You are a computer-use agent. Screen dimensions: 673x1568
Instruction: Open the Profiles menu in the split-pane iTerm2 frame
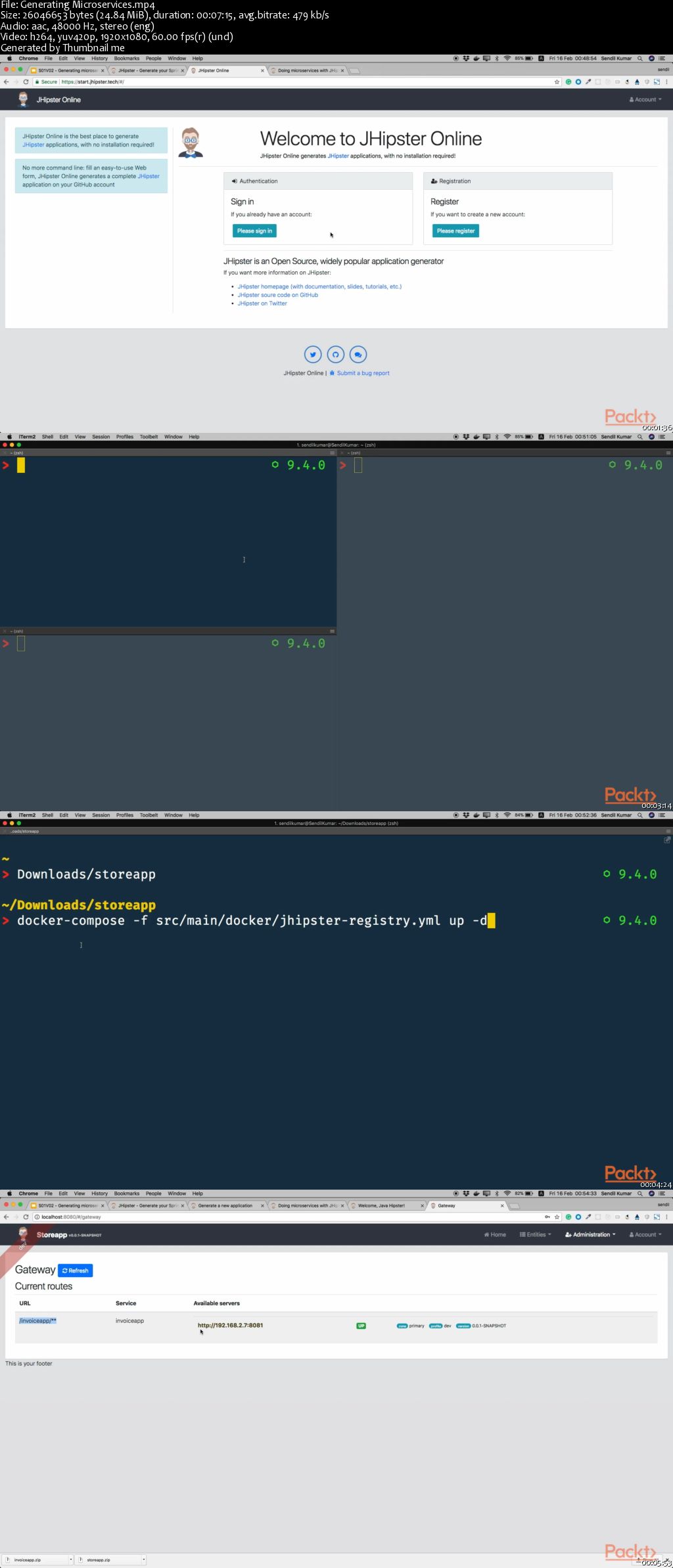125,437
